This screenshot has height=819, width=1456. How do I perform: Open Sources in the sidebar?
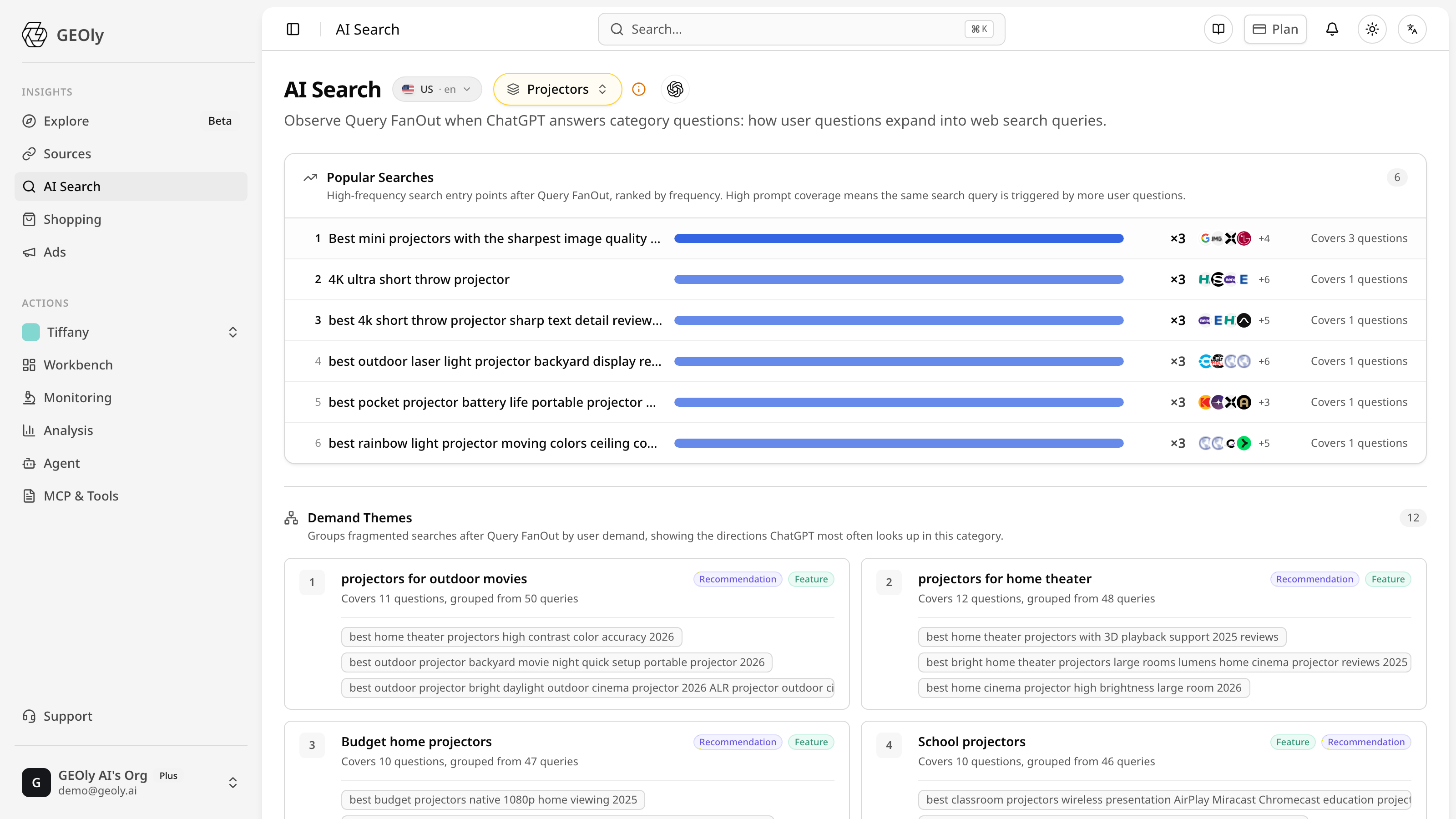(131, 154)
